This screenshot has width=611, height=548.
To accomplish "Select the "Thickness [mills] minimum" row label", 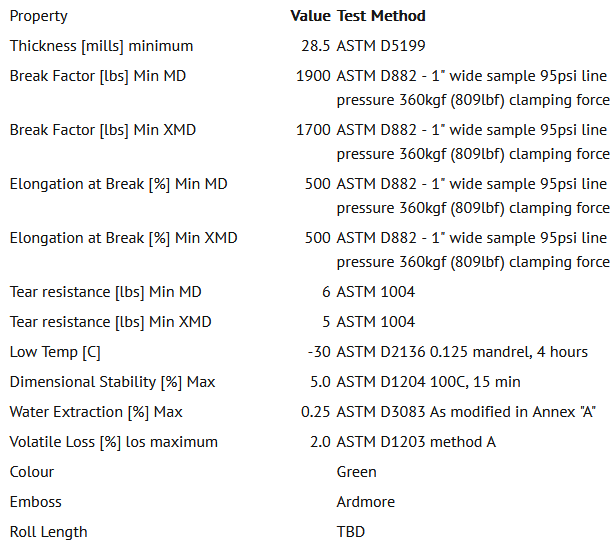I will (x=101, y=46).
